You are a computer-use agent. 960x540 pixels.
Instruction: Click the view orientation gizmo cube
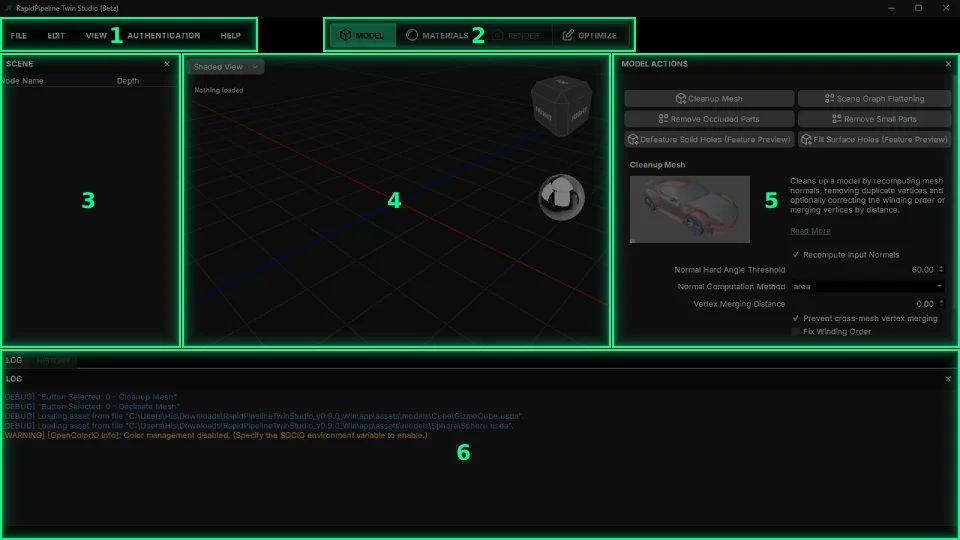click(561, 106)
